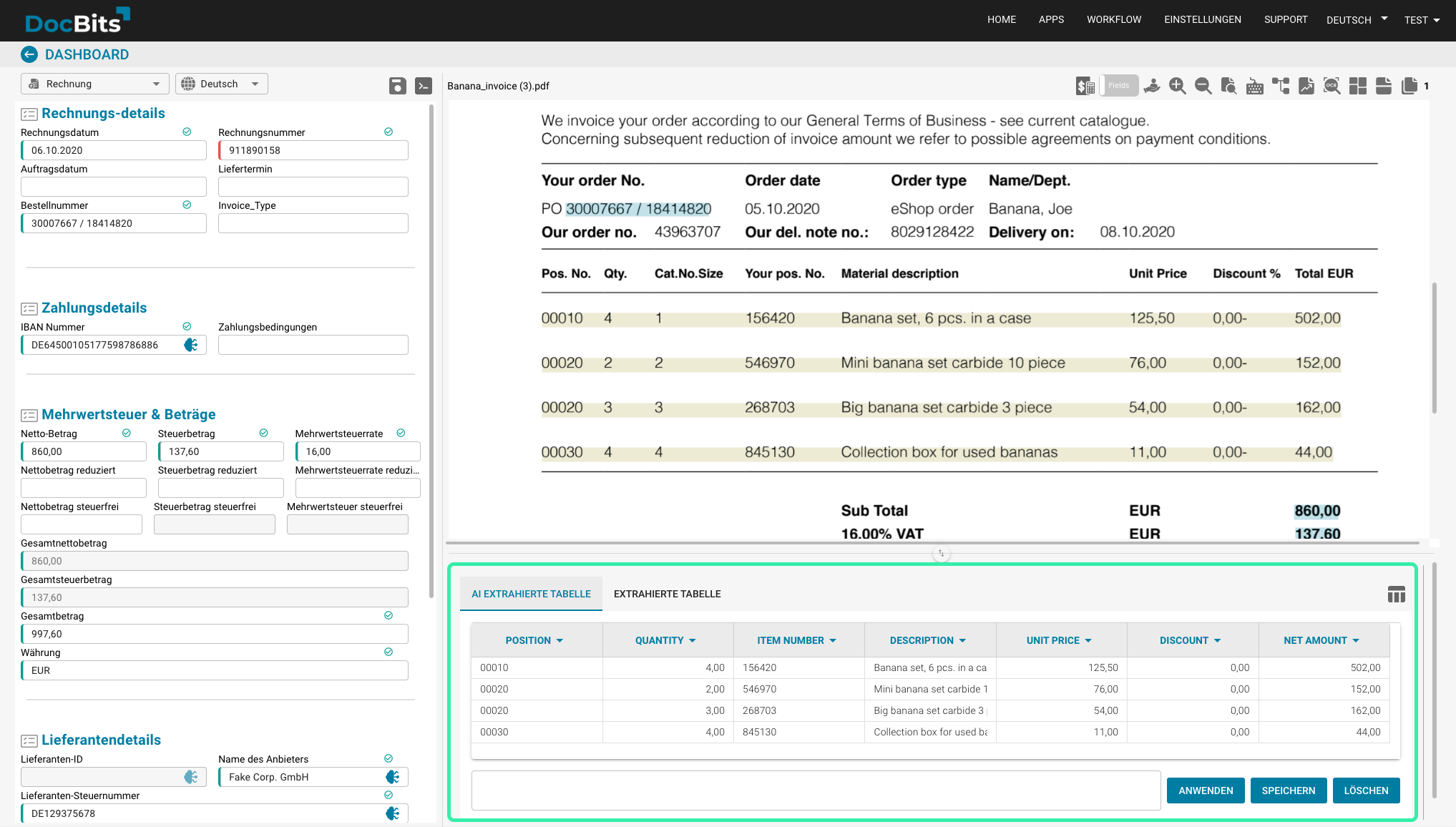Select the Zoom Out magnifier tool
Screen dimensions: 1456x827
pos(1203,85)
